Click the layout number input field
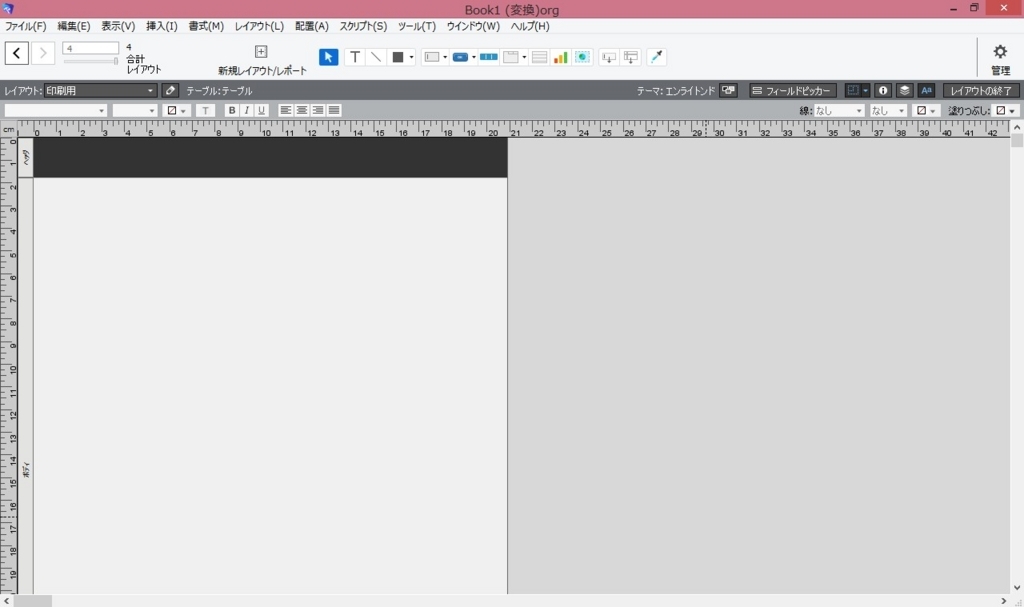 (x=91, y=48)
